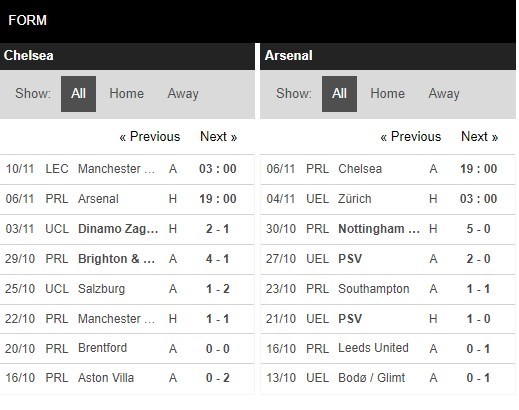Go to Next Chelsea fixtures
This screenshot has height=410, width=519.
[x=218, y=137]
